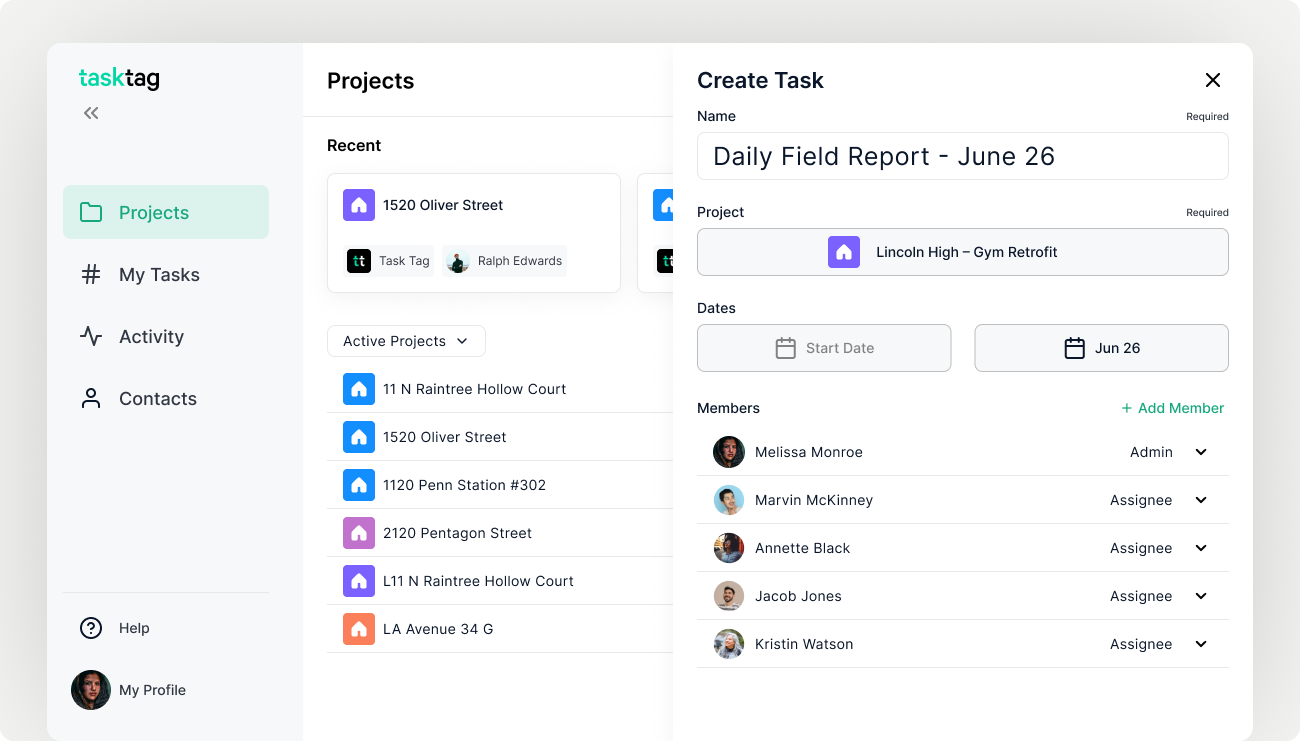1300x741 pixels.
Task: Switch to the Projects view
Action: tap(154, 212)
